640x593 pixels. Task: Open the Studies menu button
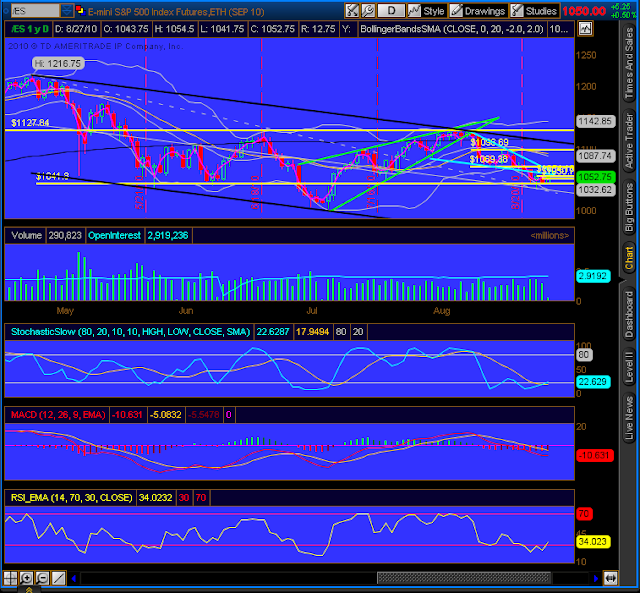535,11
